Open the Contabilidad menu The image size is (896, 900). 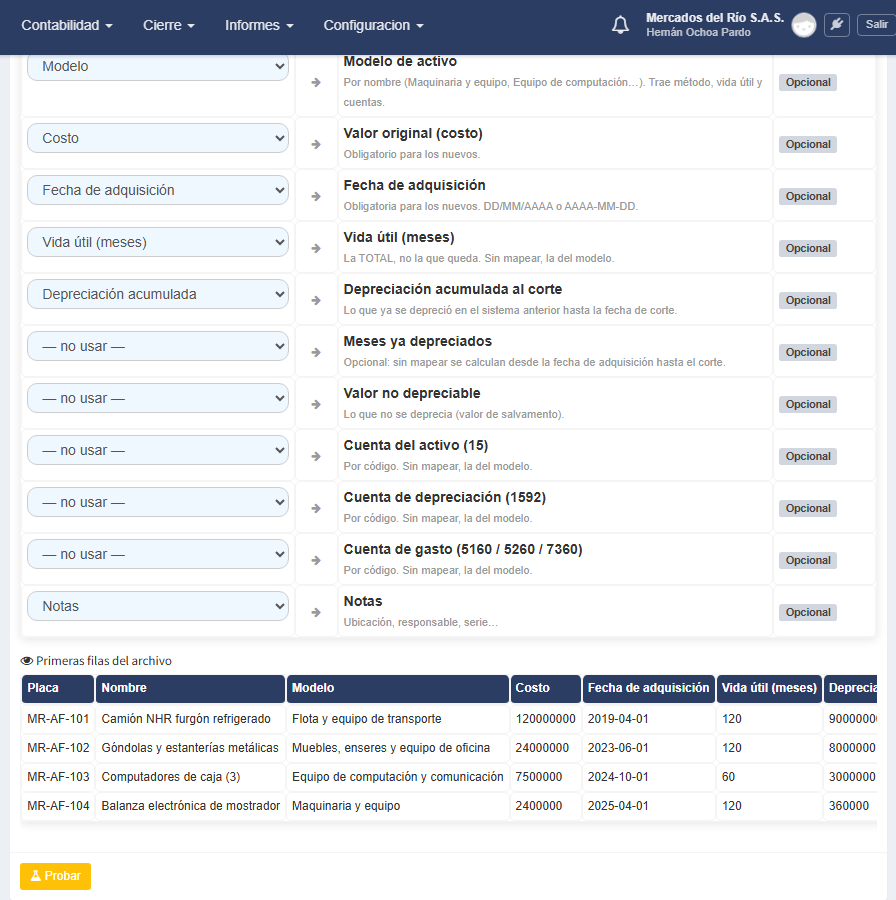point(67,25)
